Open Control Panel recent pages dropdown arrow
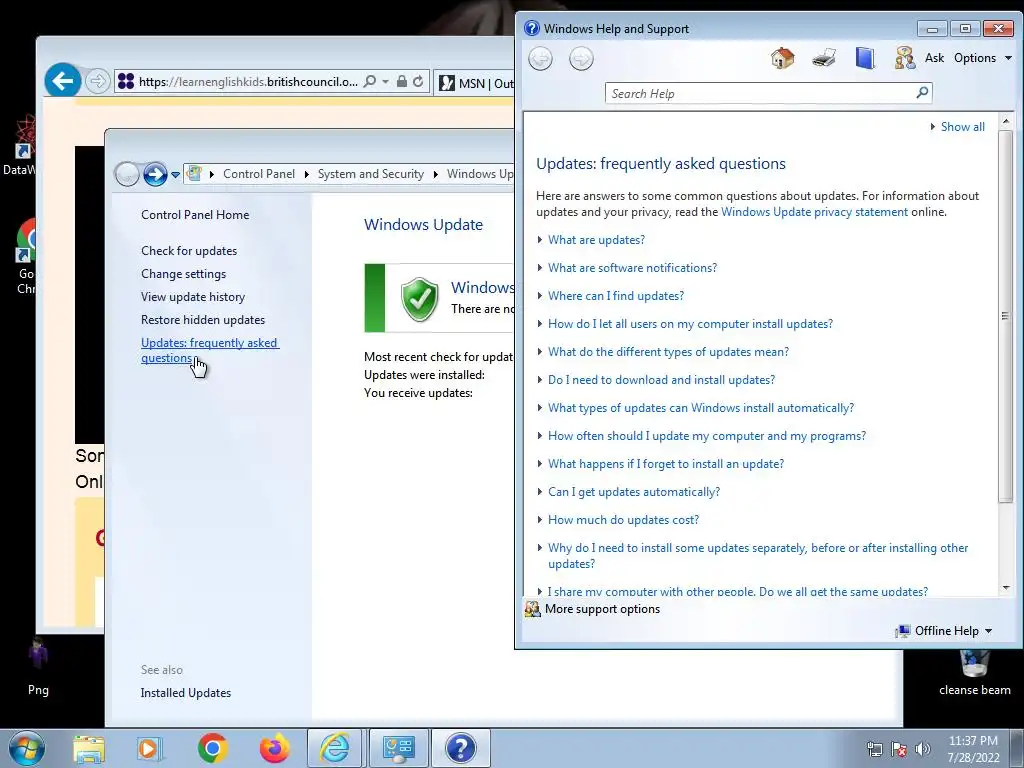Image resolution: width=1024 pixels, height=768 pixels. coord(175,175)
